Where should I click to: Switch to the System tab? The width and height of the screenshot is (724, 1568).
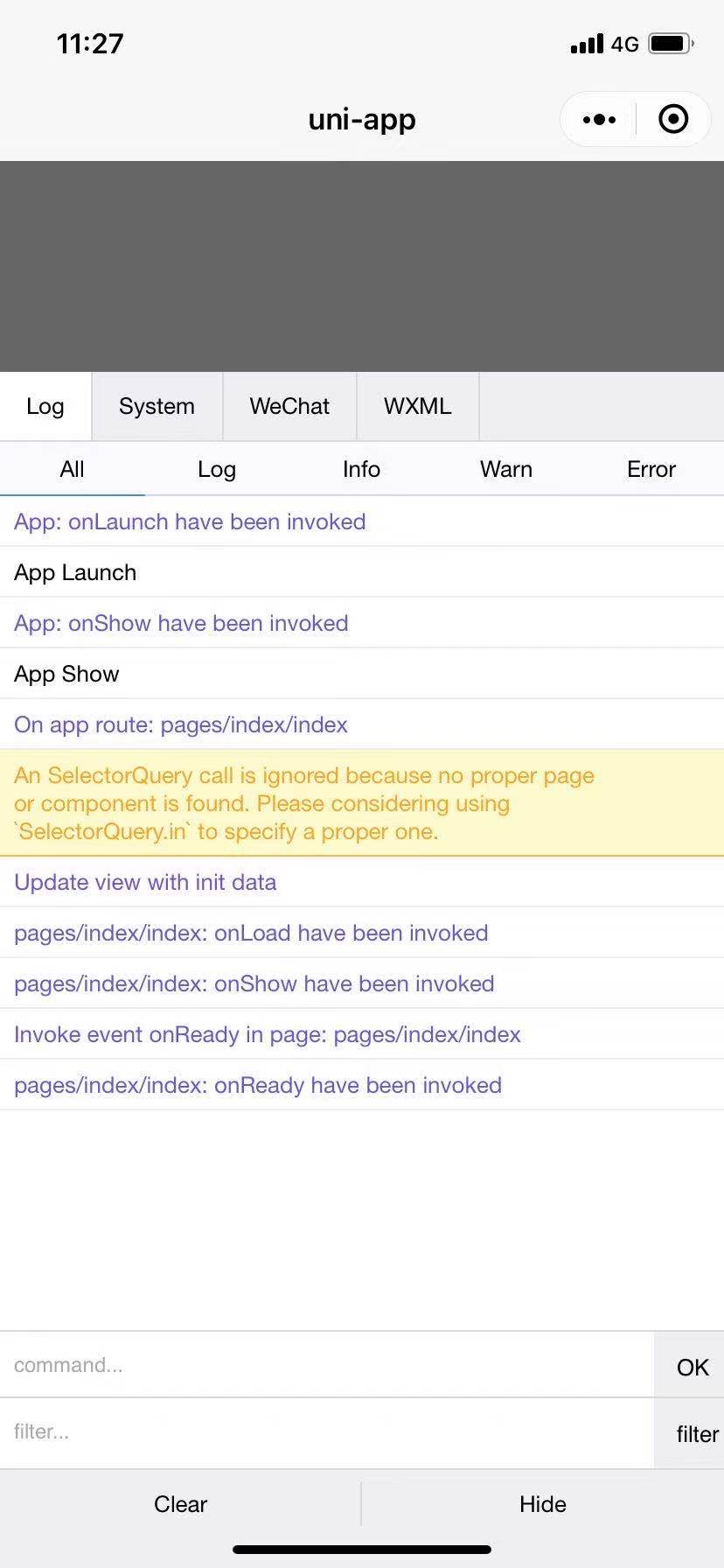[x=157, y=406]
